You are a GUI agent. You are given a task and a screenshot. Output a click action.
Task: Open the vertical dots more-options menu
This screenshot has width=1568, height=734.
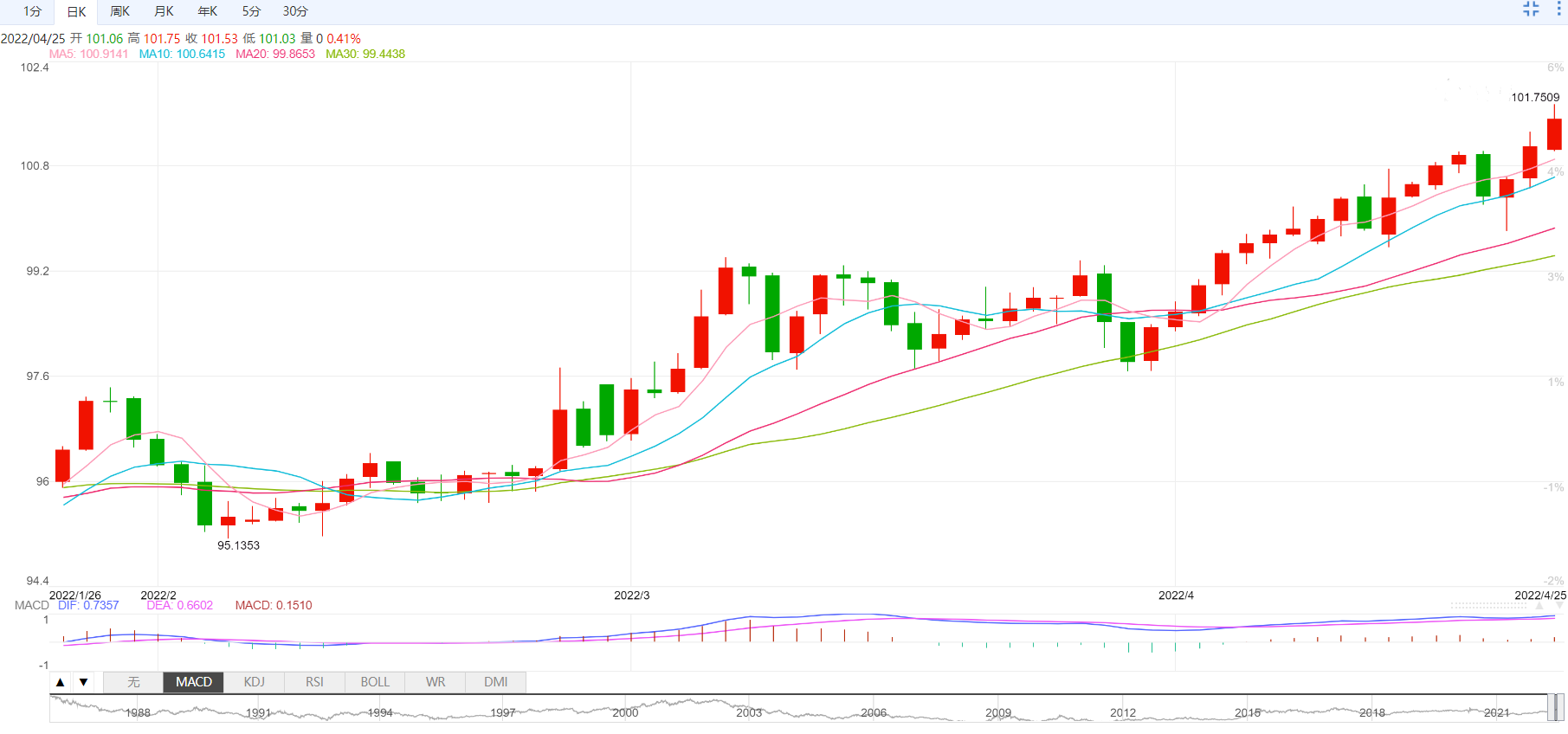pos(1558,9)
